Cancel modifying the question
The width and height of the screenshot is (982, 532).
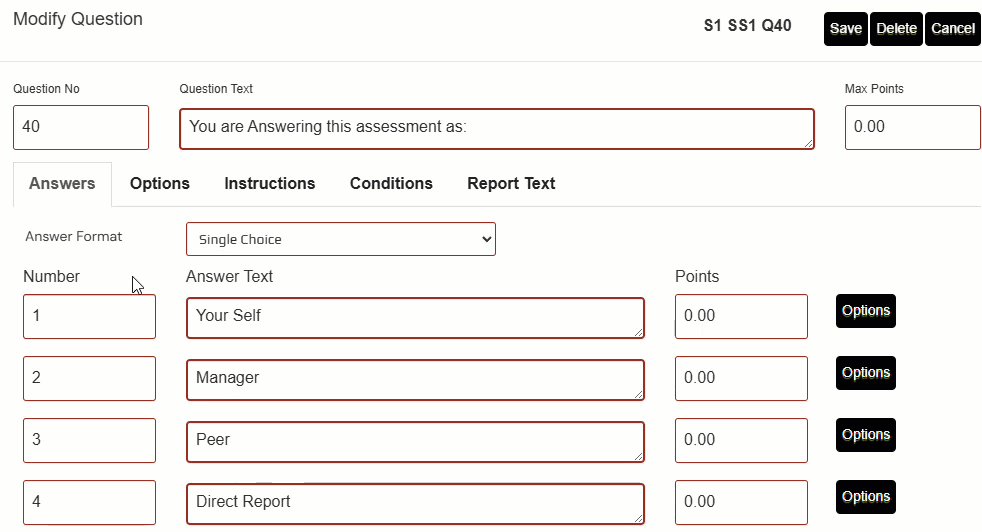click(x=952, y=29)
